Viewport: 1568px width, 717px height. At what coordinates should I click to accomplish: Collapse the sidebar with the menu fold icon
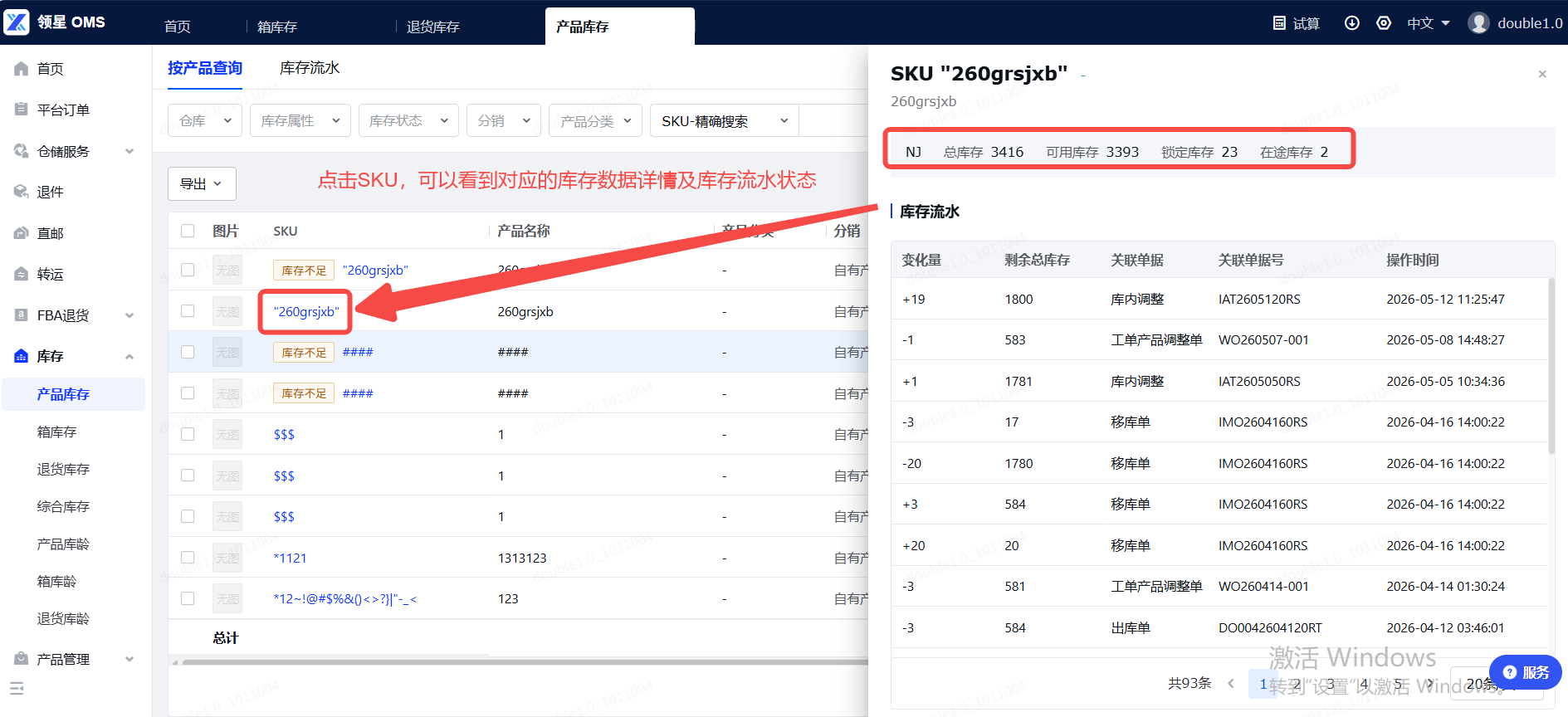coord(17,688)
